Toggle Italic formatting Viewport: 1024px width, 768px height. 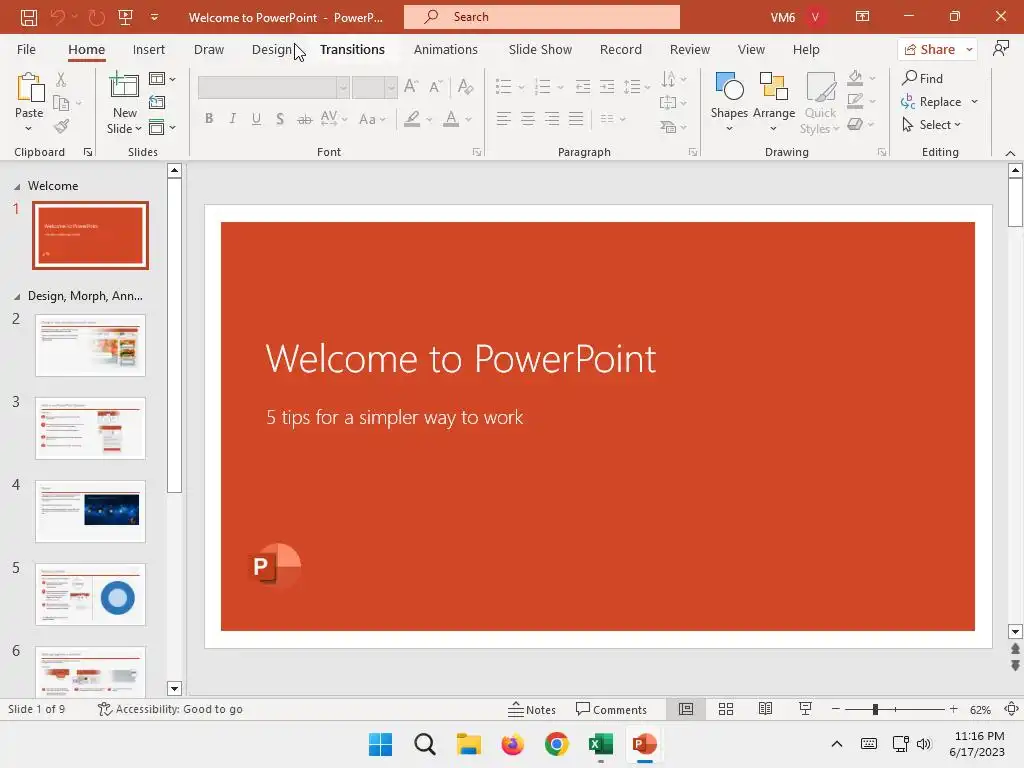point(232,119)
